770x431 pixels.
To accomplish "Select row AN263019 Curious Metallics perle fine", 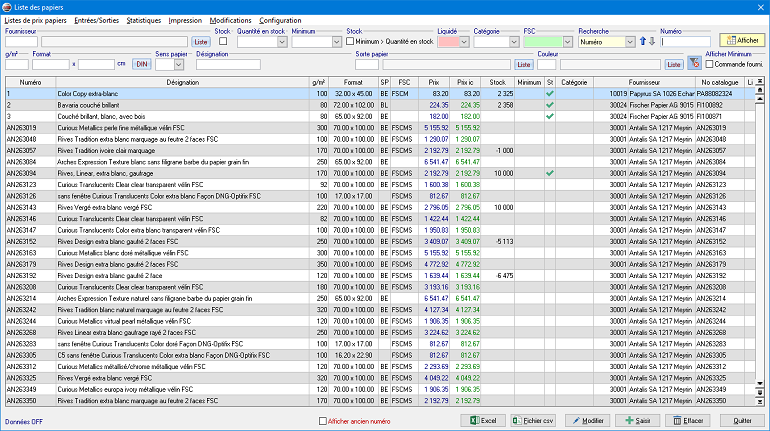I will (x=380, y=128).
